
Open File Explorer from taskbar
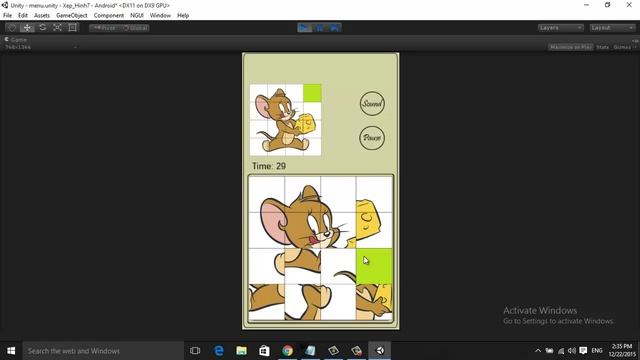point(242,351)
